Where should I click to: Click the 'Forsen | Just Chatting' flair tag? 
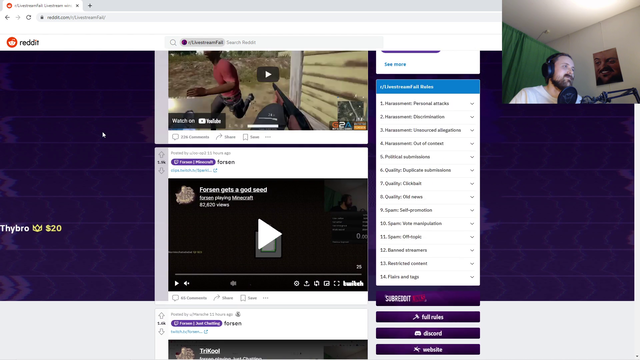click(196, 323)
